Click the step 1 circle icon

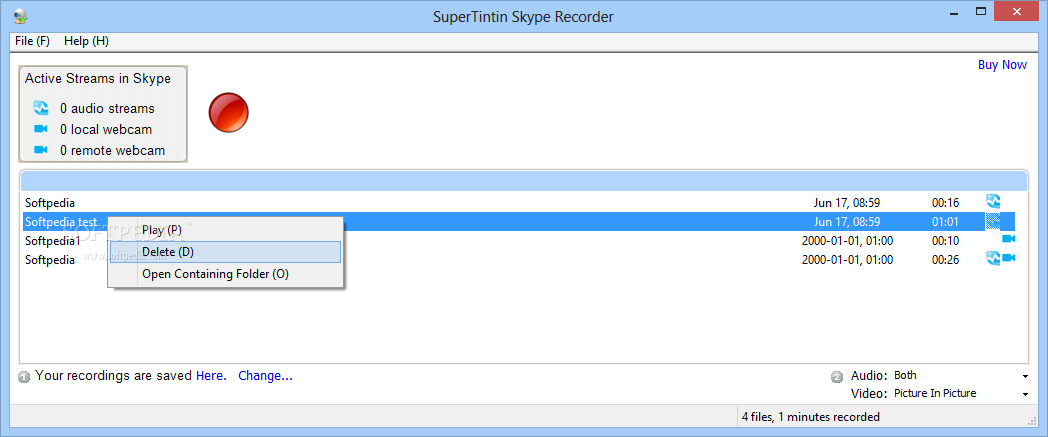click(25, 377)
